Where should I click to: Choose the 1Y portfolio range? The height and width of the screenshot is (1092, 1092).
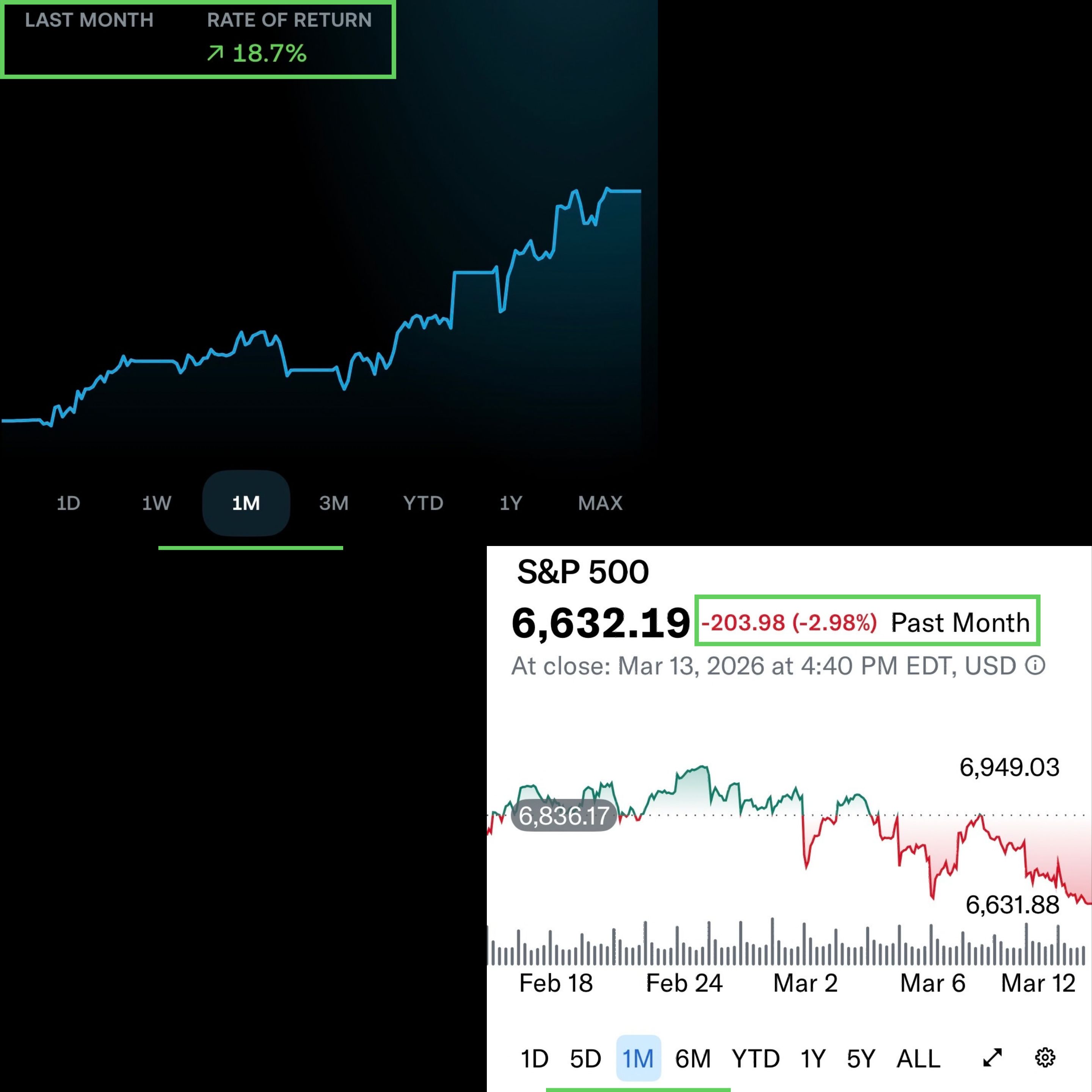pyautogui.click(x=511, y=503)
